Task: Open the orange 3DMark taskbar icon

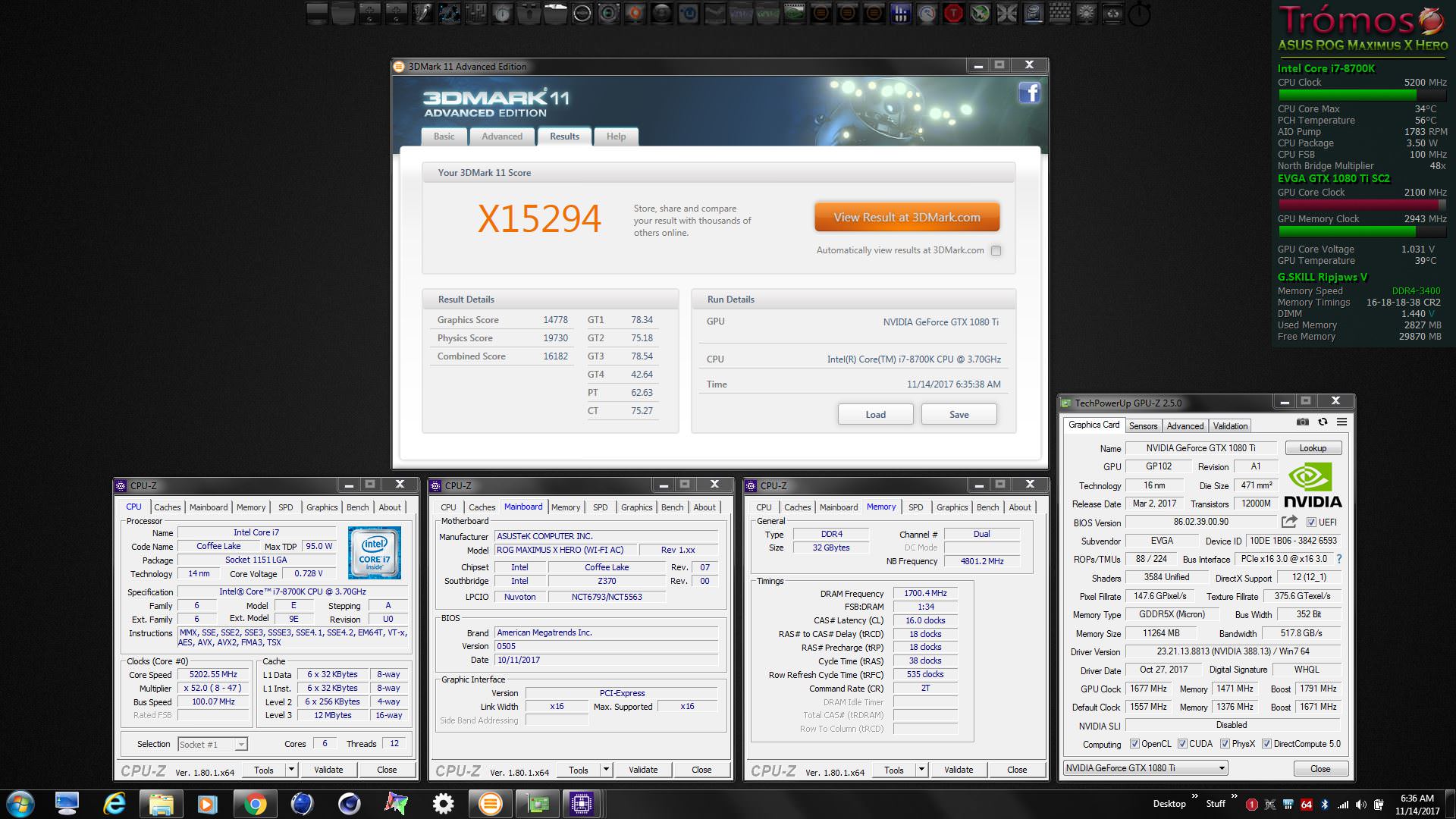Action: (x=490, y=804)
